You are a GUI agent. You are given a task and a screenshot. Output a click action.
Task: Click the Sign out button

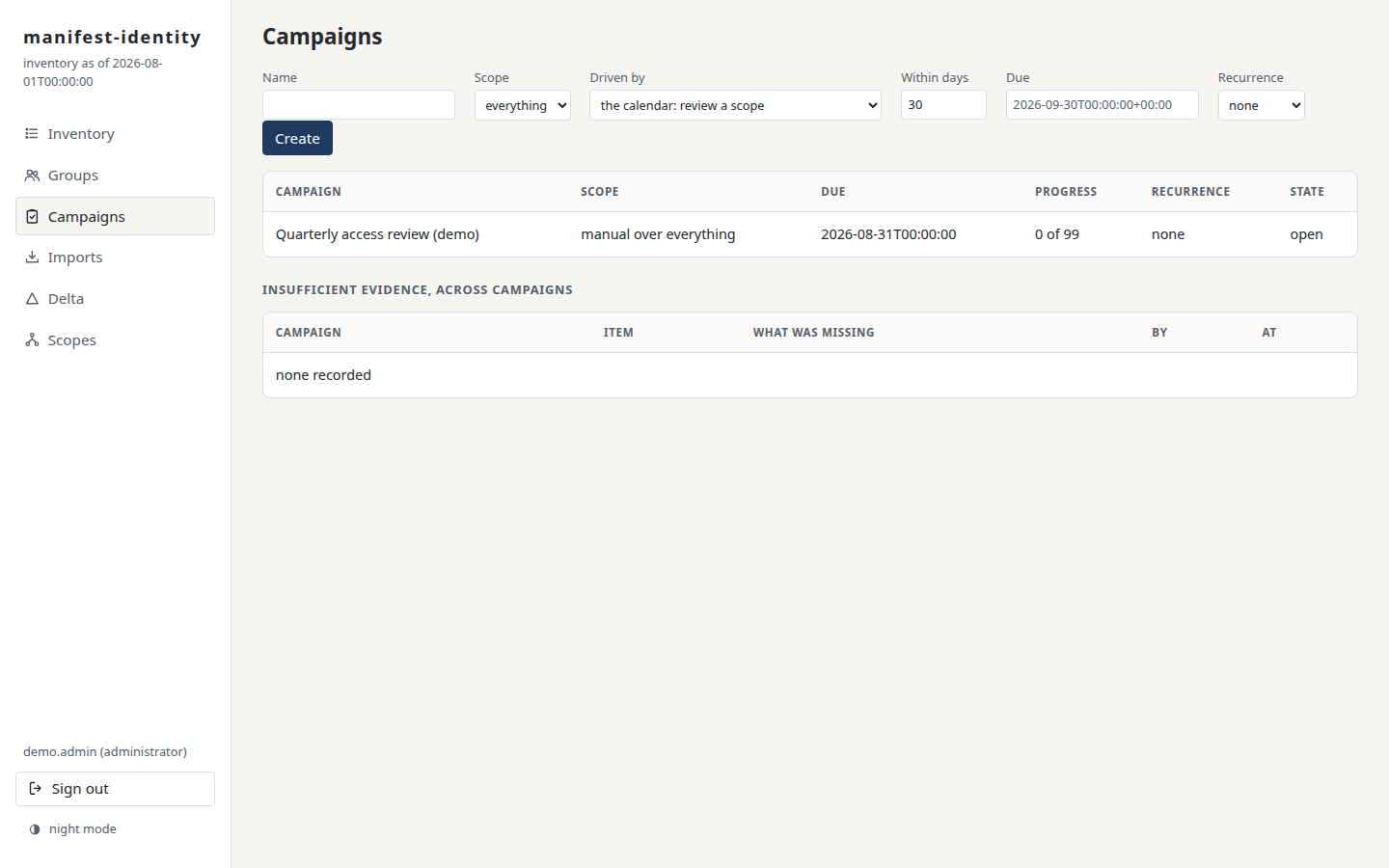coord(115,789)
